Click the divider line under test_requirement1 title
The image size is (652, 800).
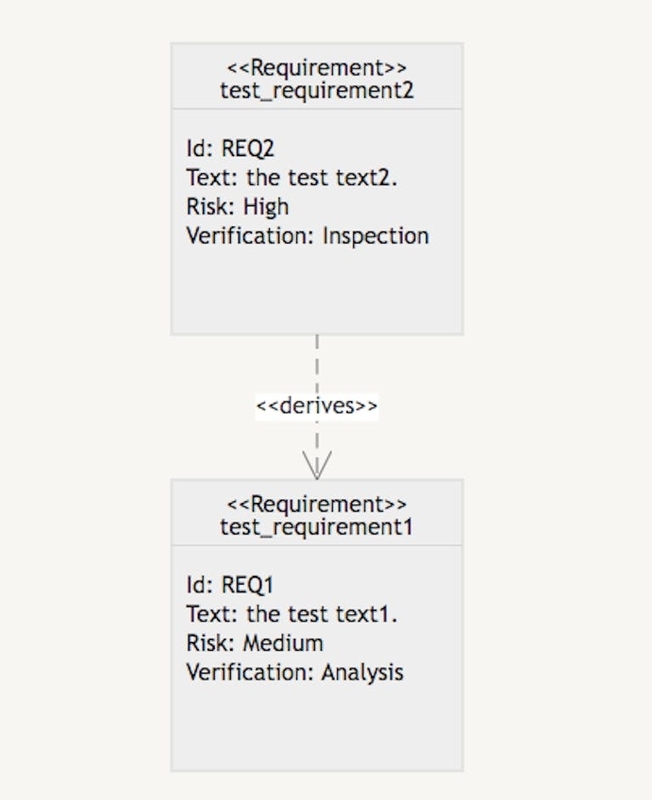[317, 545]
